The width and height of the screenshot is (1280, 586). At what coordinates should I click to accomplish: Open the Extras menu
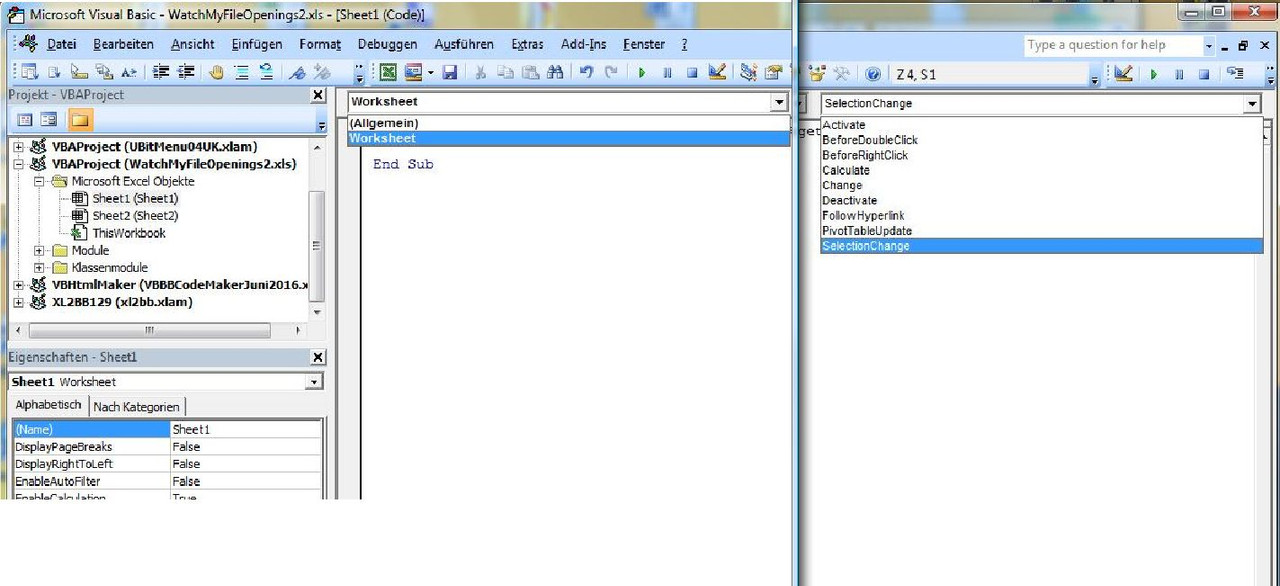pyautogui.click(x=527, y=44)
